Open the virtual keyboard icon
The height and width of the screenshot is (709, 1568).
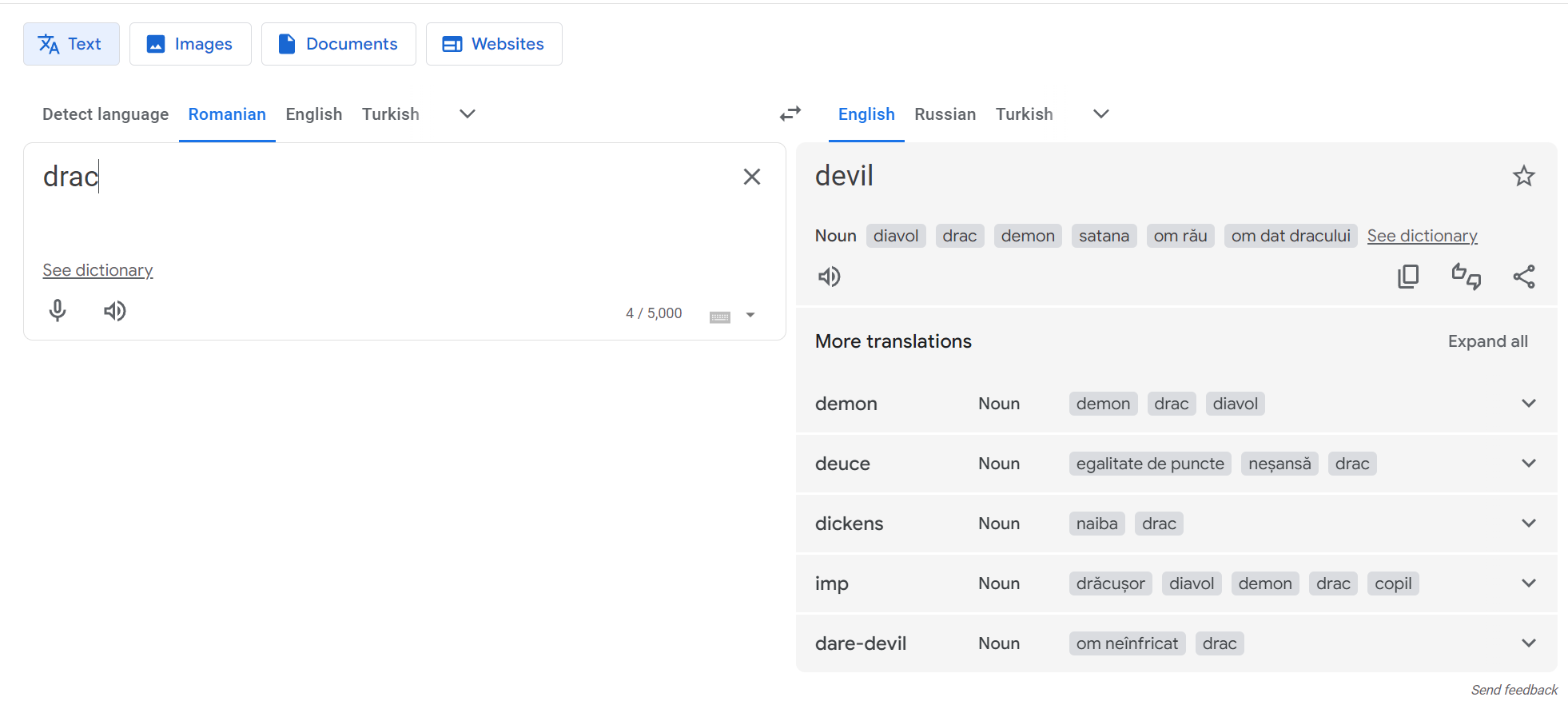[720, 317]
